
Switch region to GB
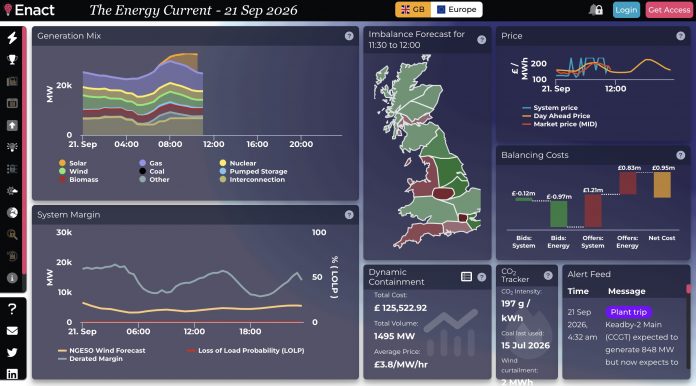pos(413,10)
